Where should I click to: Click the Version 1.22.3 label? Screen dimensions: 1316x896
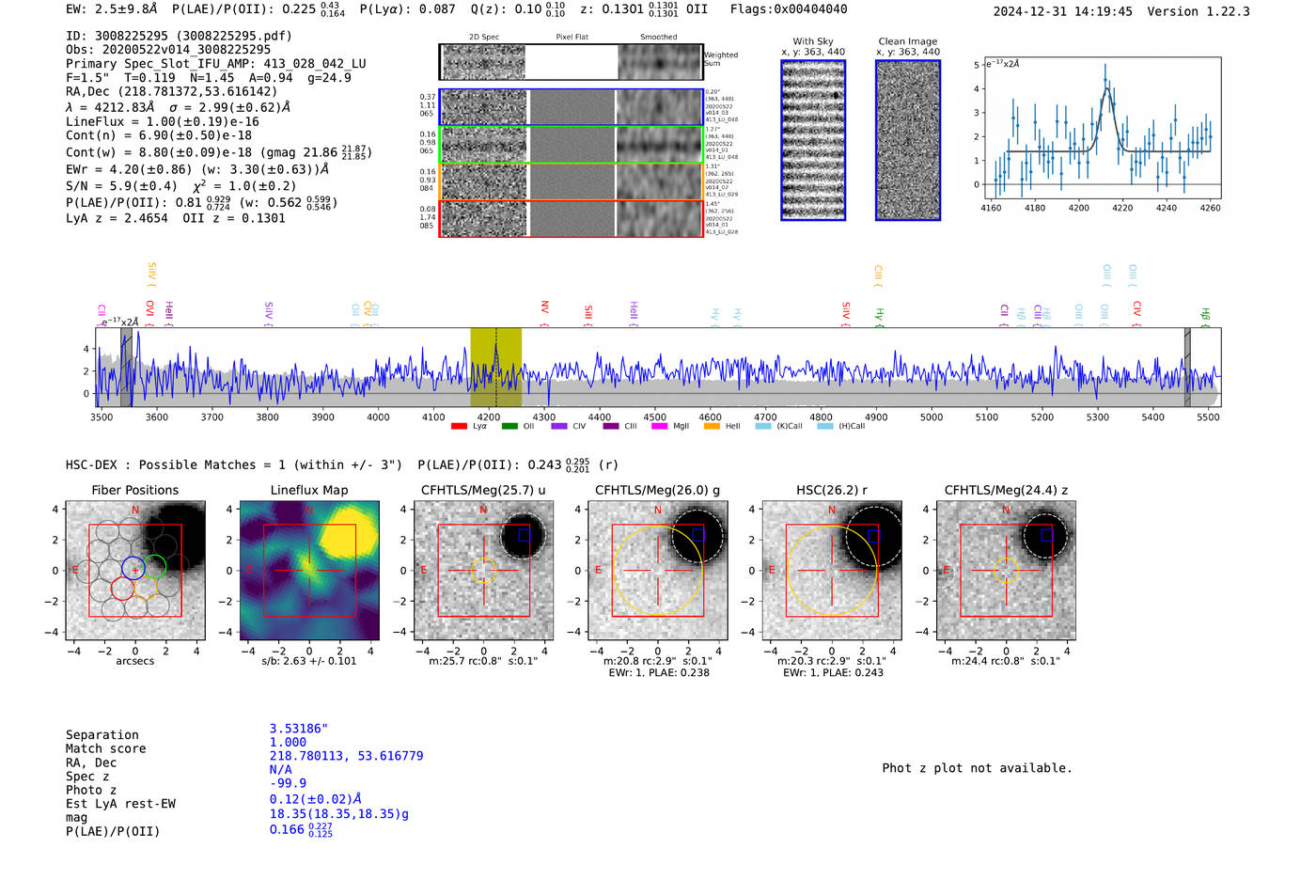[x=1198, y=11]
